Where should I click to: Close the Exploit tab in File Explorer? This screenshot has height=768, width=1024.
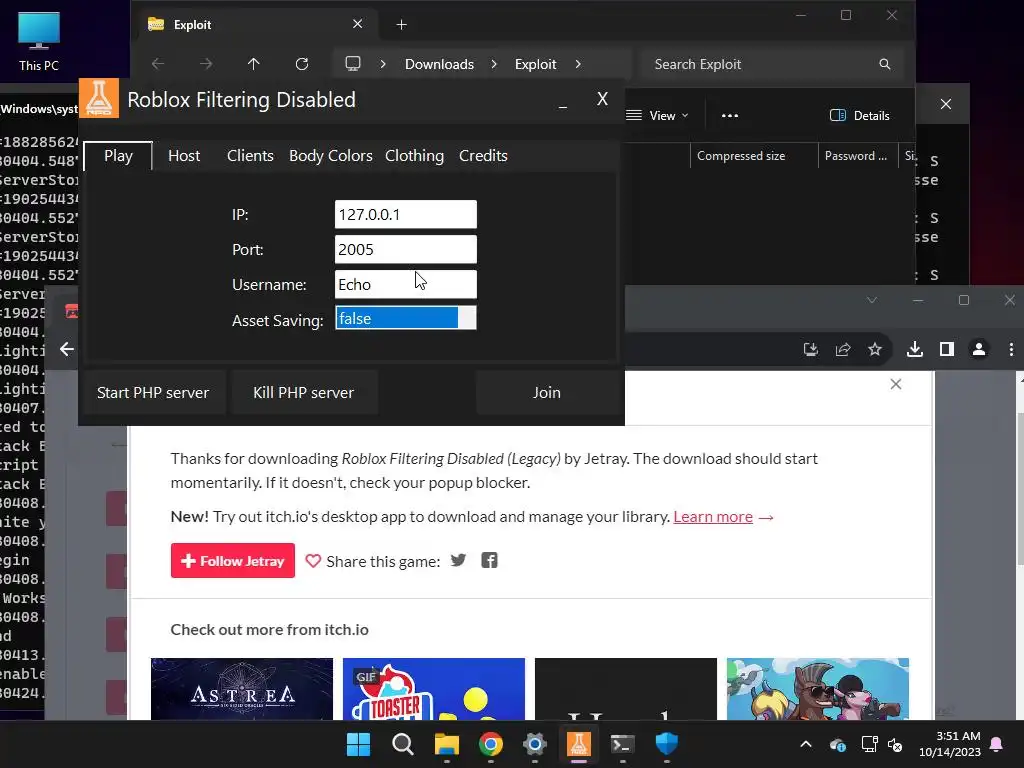(357, 24)
